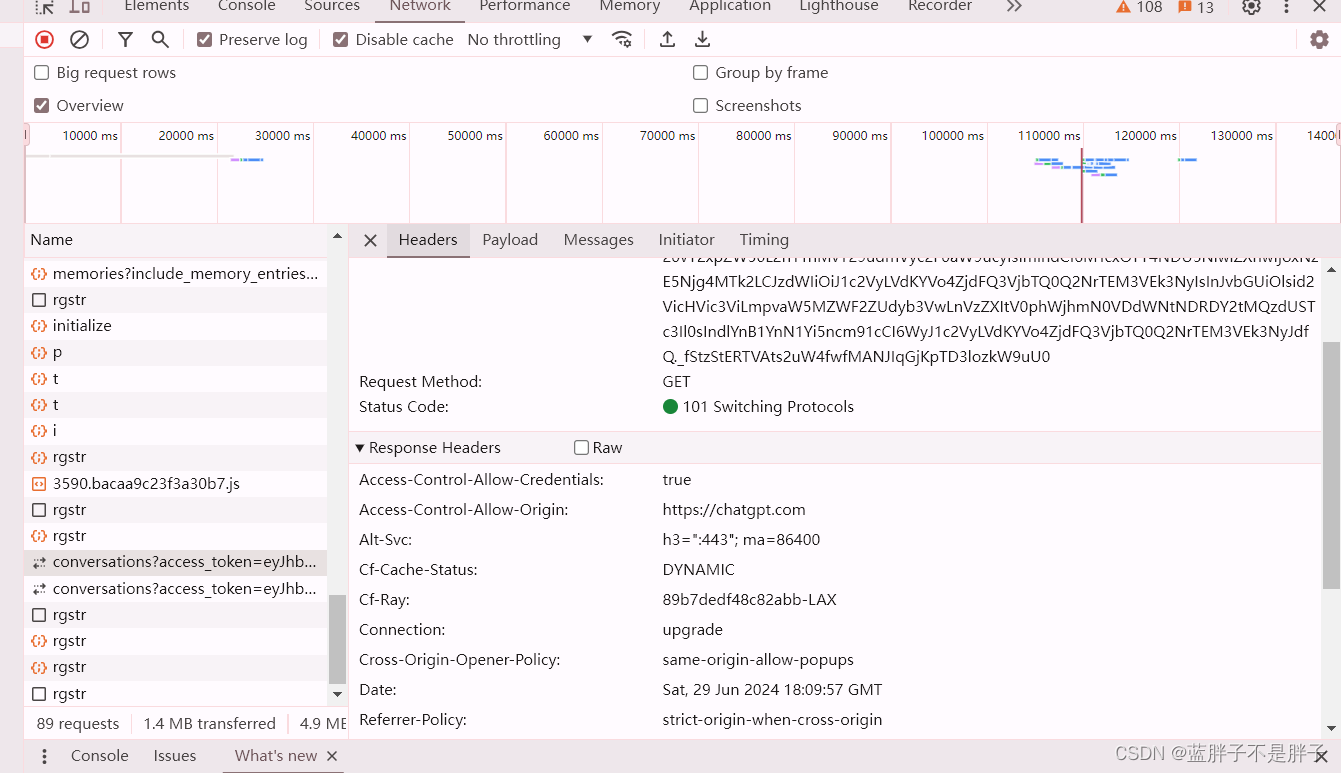Open the Timing tab

764,240
